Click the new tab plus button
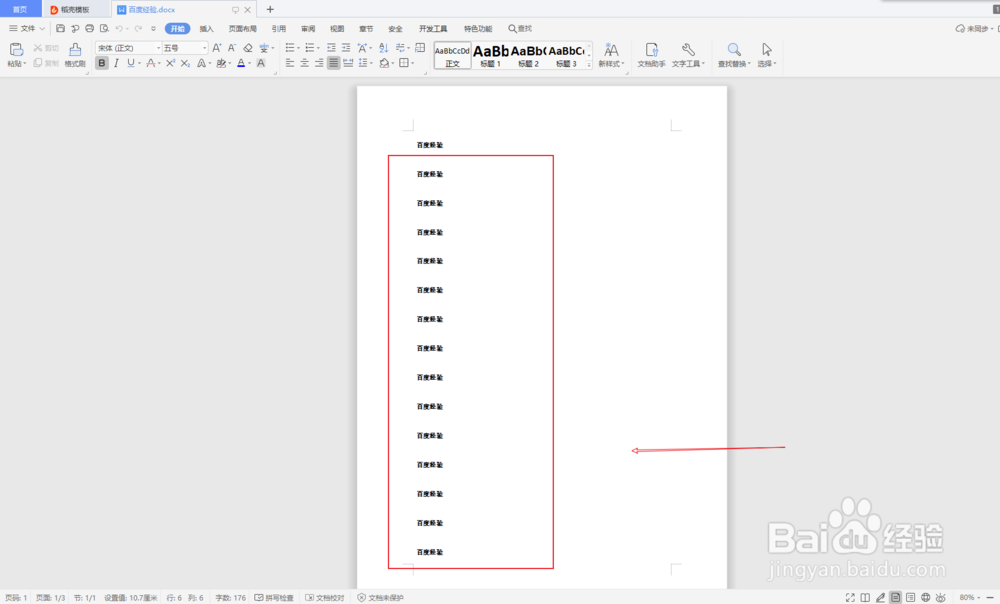 pos(270,10)
